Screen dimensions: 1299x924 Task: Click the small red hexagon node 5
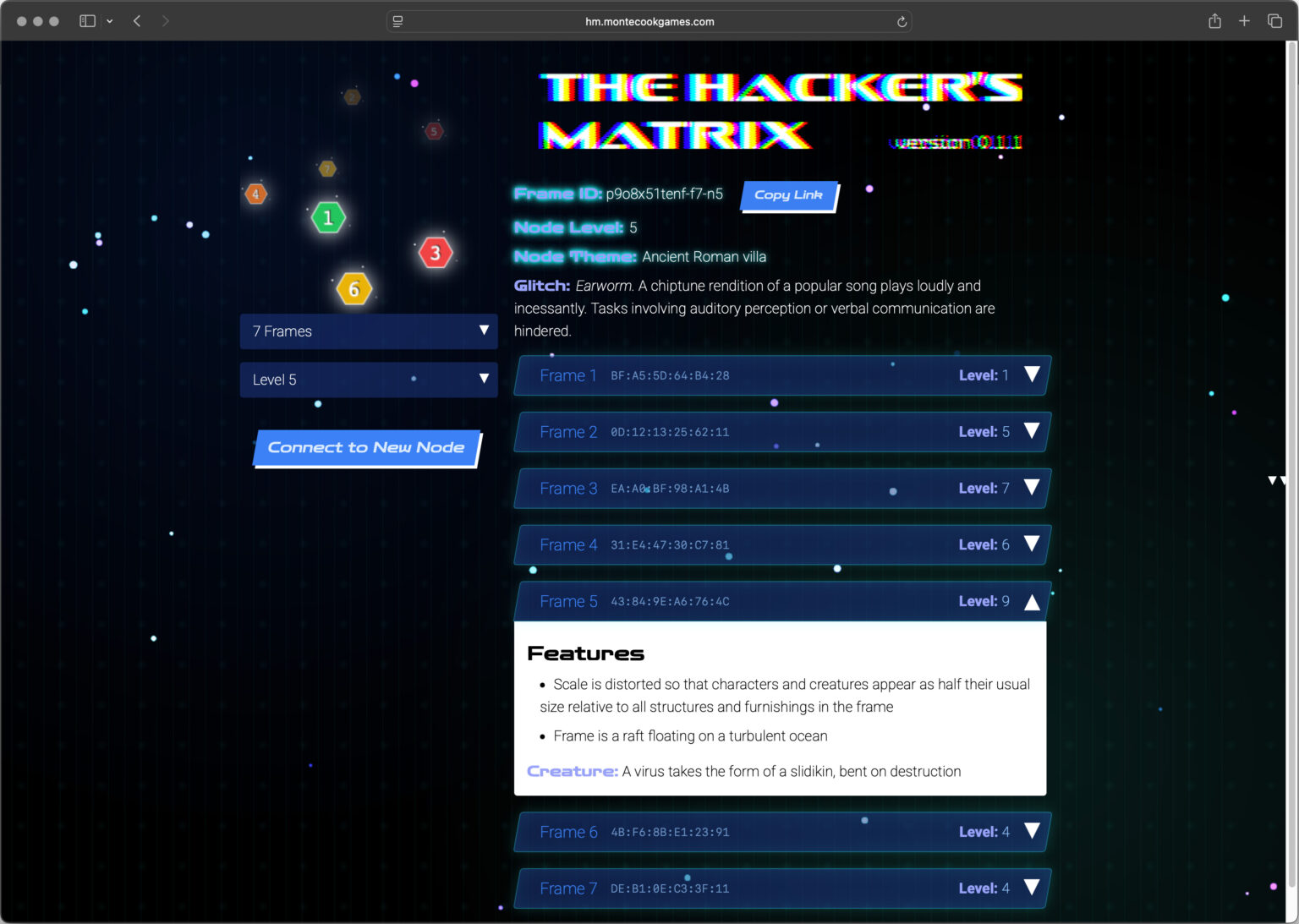pyautogui.click(x=434, y=131)
